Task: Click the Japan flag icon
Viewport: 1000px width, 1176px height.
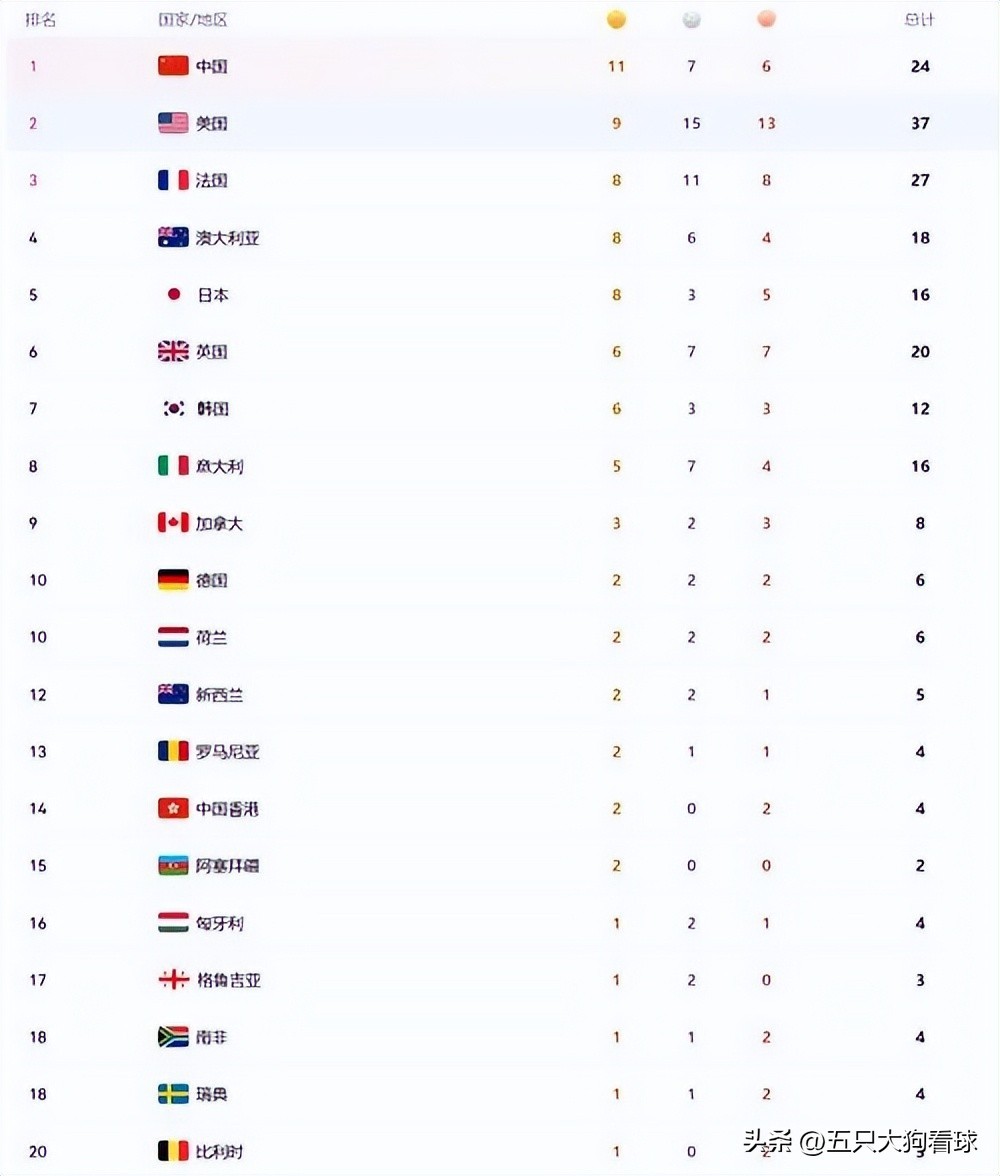Action: coord(173,295)
